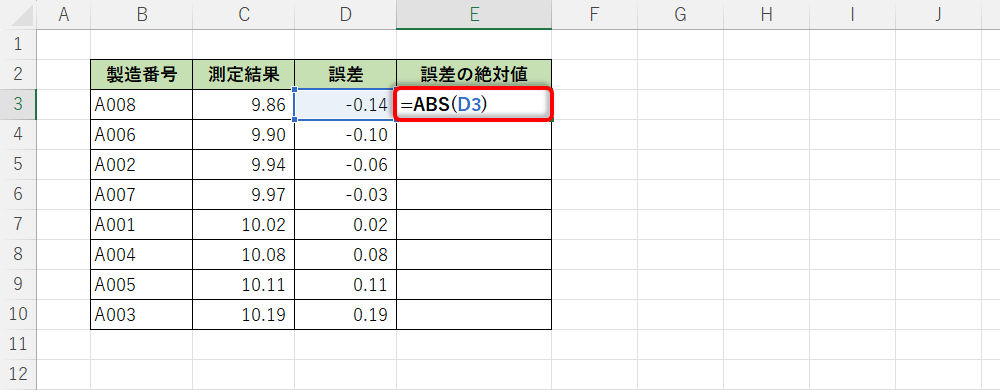Click the cell with value 10.08
This screenshot has width=1000, height=390.
[243, 254]
